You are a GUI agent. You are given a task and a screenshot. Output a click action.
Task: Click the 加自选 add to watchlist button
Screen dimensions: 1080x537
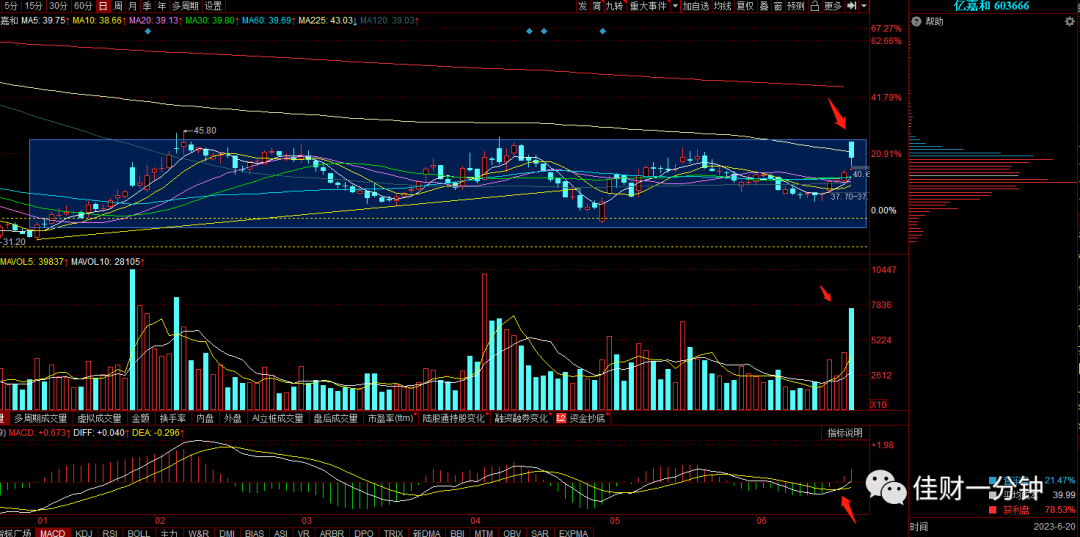point(695,6)
